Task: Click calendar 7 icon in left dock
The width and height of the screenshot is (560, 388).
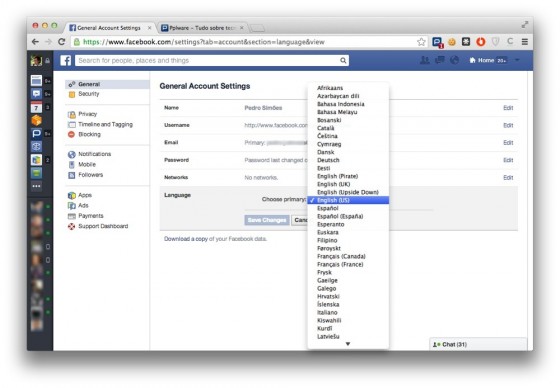Action: [36, 107]
